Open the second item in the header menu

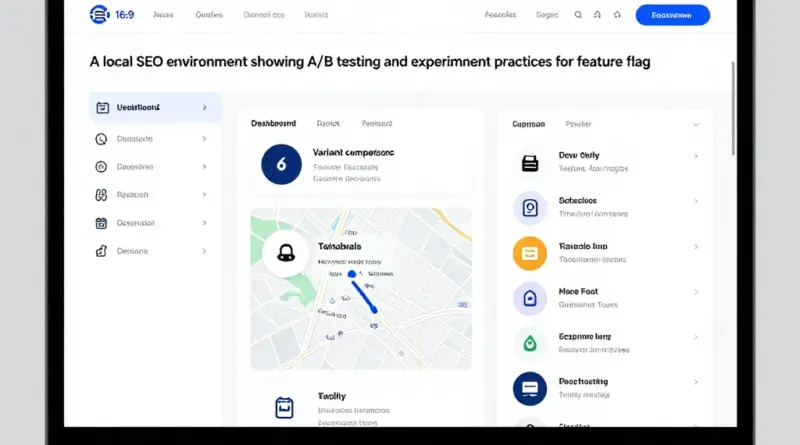click(209, 15)
